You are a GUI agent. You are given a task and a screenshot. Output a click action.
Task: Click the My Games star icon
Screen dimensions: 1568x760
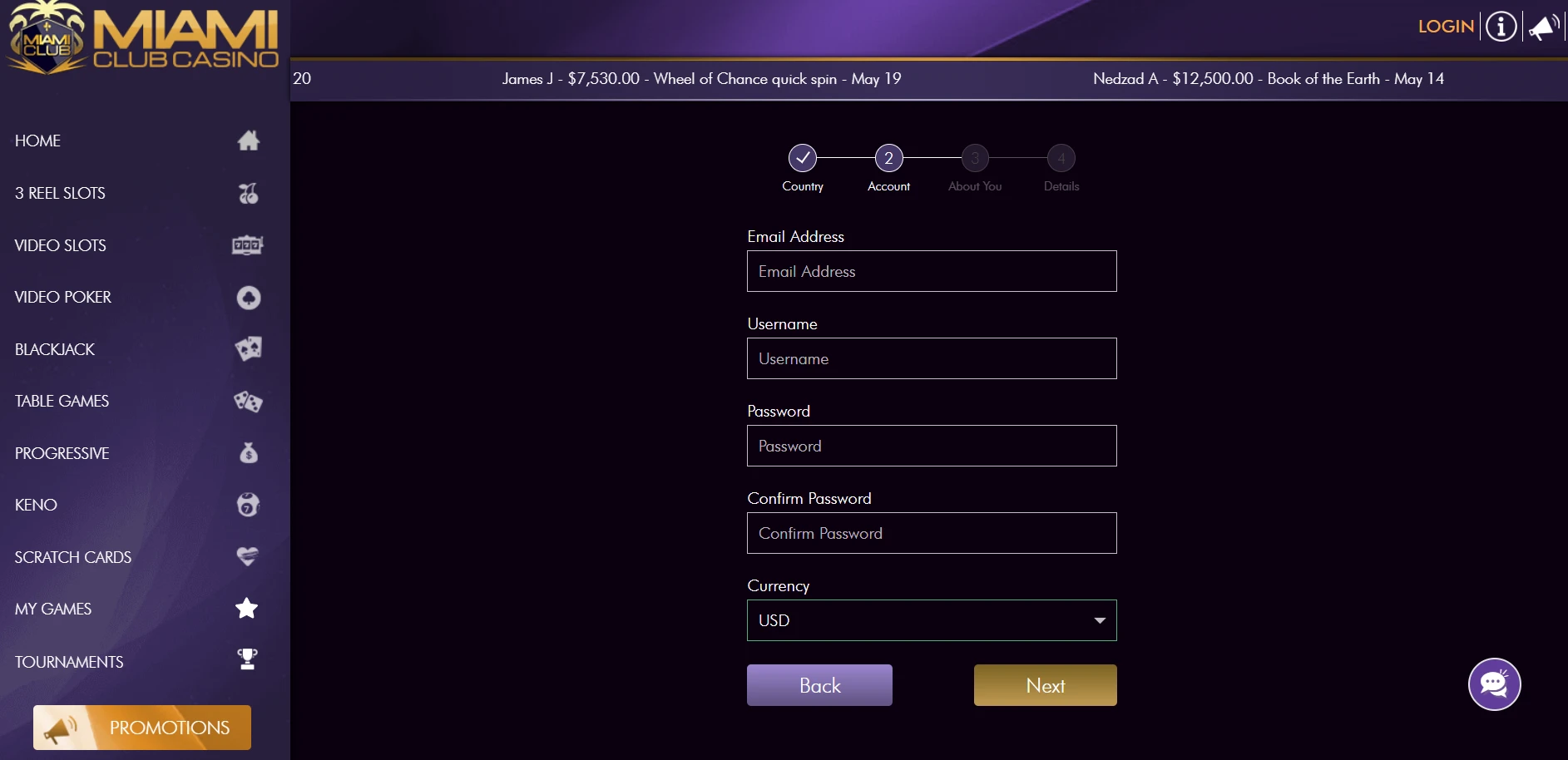[246, 609]
